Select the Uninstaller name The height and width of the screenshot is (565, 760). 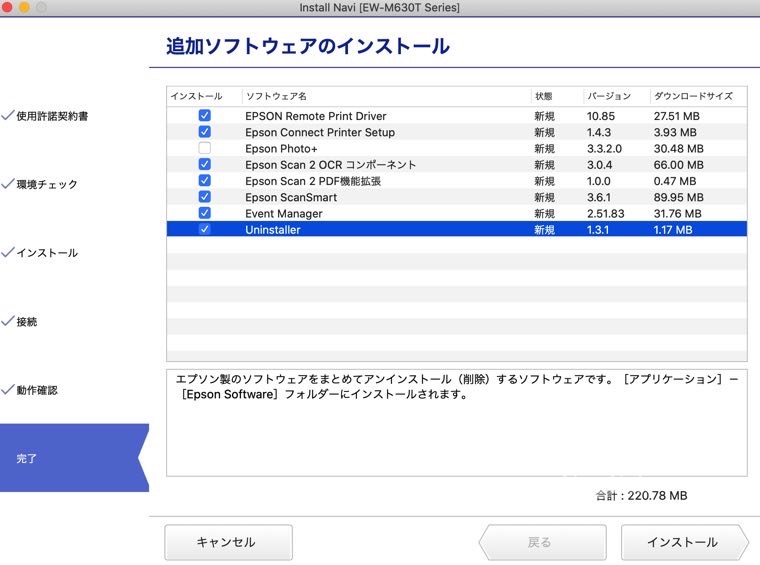273,230
